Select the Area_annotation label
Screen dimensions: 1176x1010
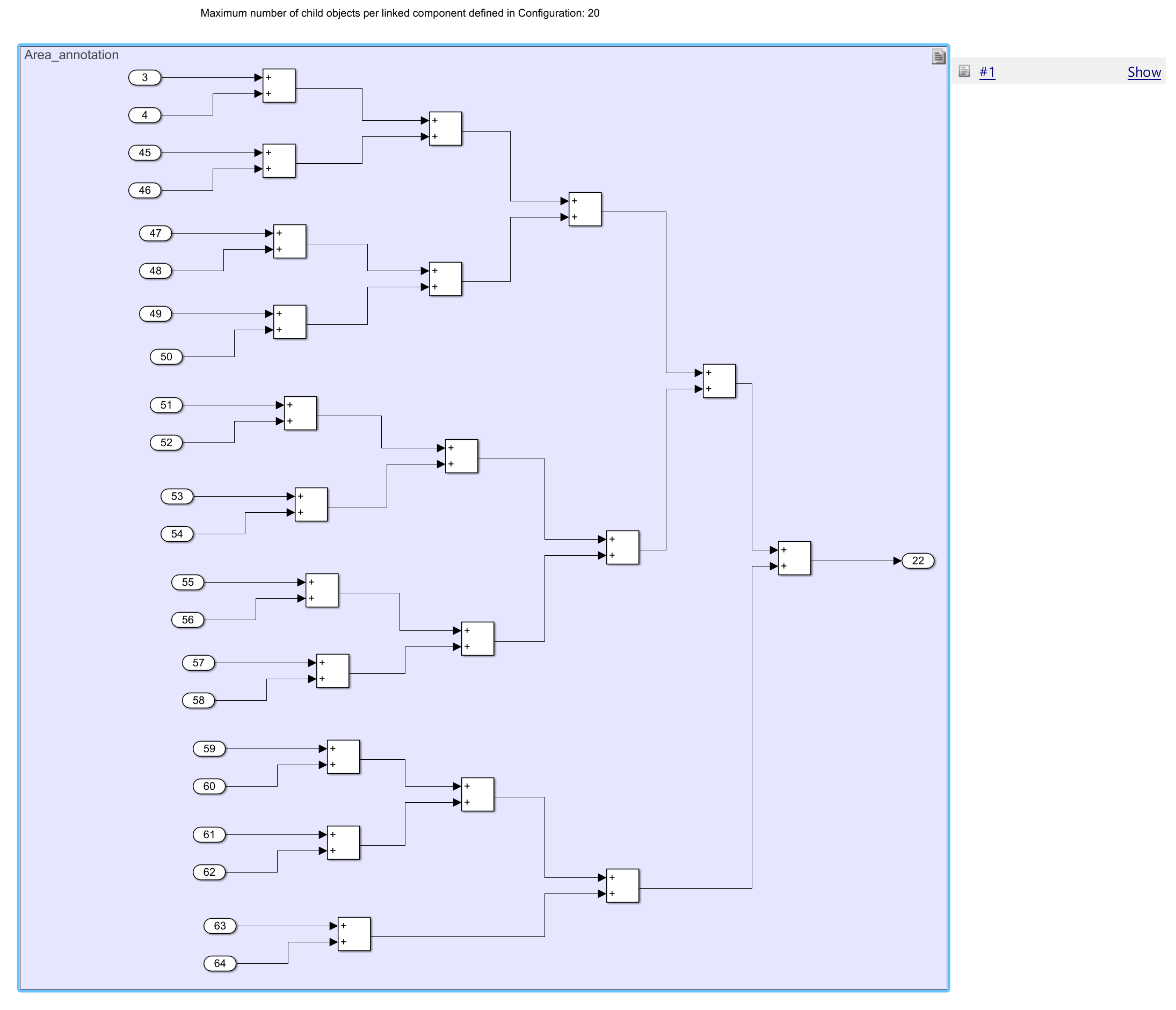(x=72, y=55)
